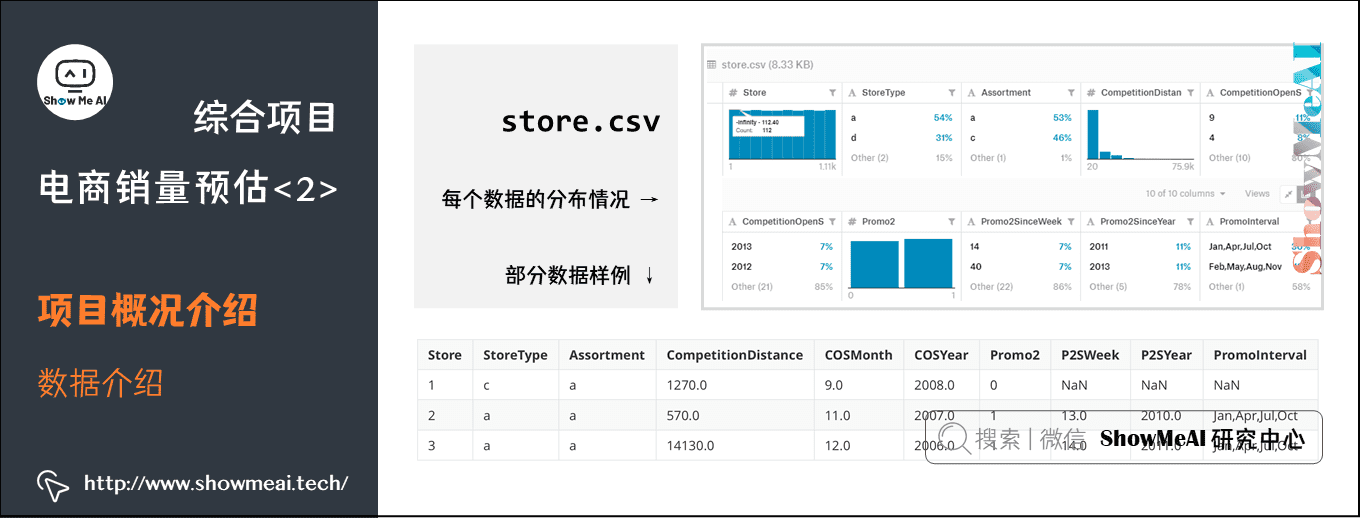Image resolution: width=1361 pixels, height=518 pixels.
Task: Click the Store histogram chart
Action: click(x=782, y=133)
